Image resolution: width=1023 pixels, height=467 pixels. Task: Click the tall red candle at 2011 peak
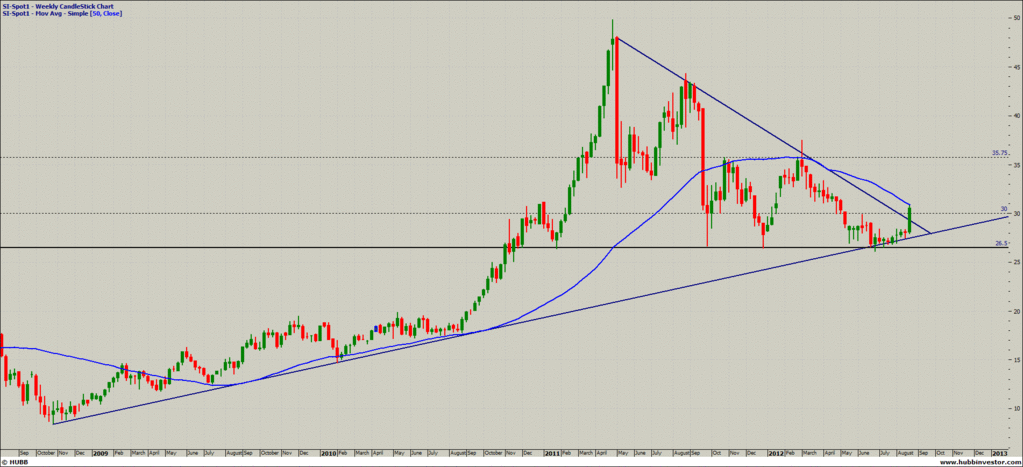coord(617,100)
